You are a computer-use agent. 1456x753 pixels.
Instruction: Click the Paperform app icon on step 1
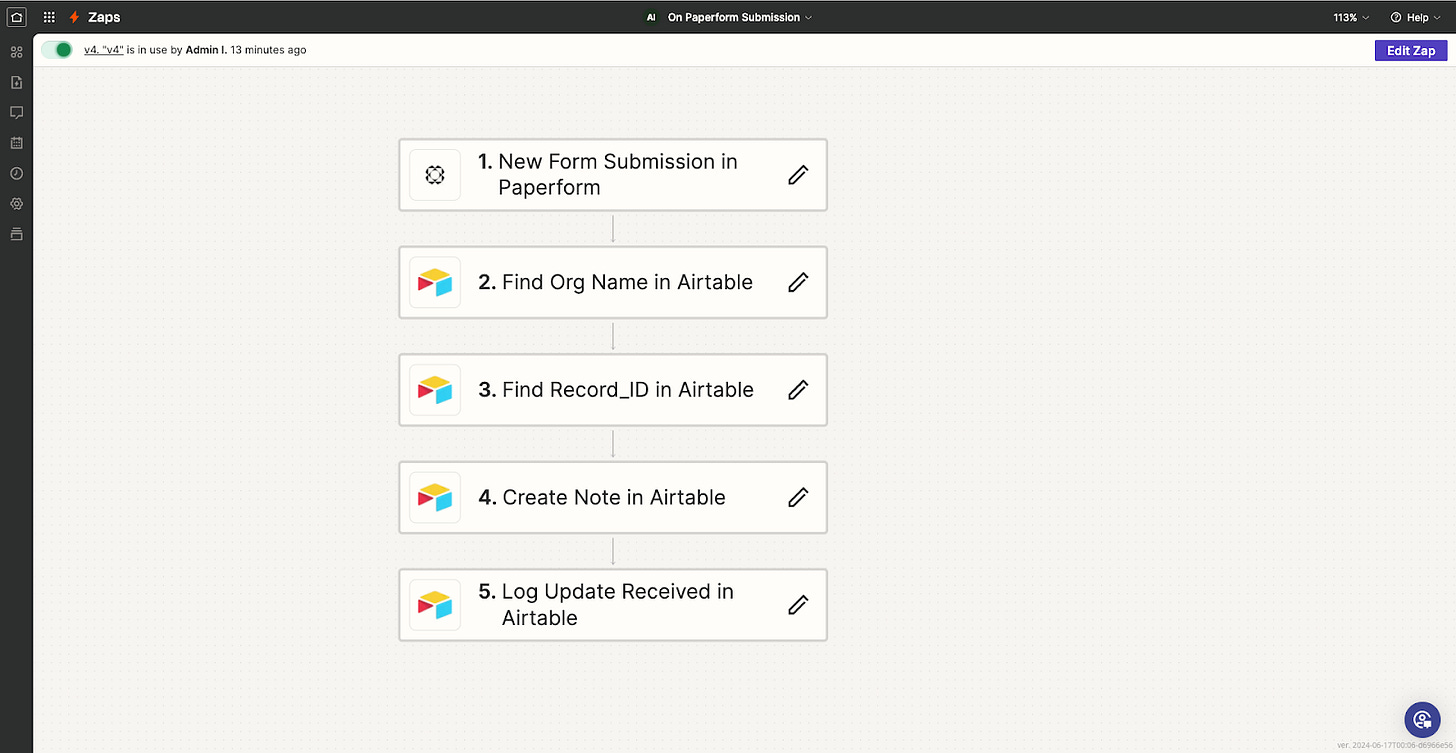click(435, 175)
